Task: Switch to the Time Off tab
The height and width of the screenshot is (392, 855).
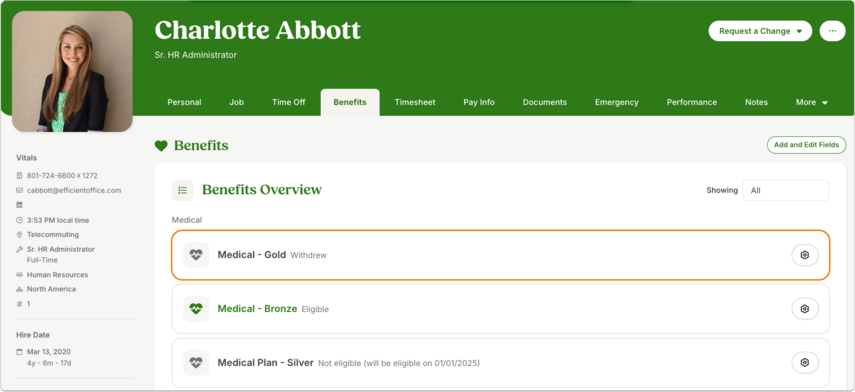Action: tap(288, 102)
